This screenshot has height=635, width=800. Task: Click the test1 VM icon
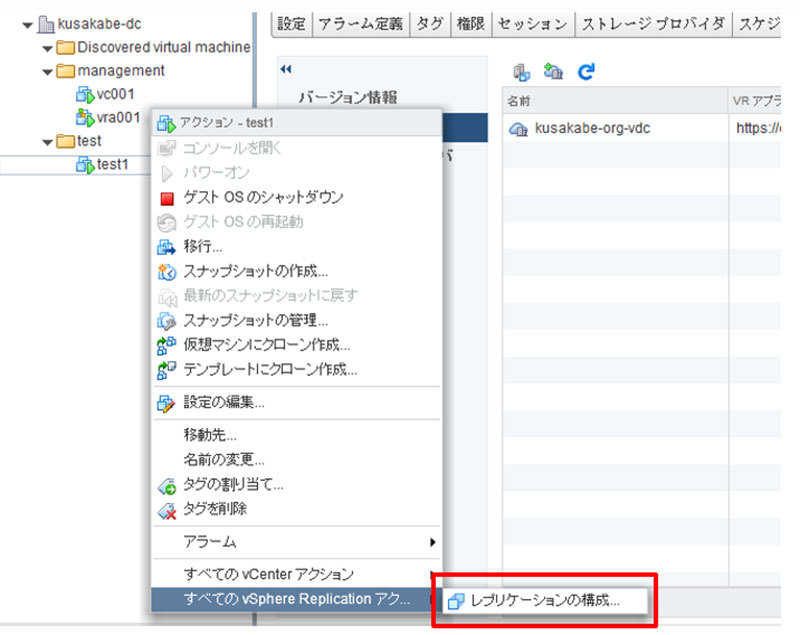[x=85, y=165]
